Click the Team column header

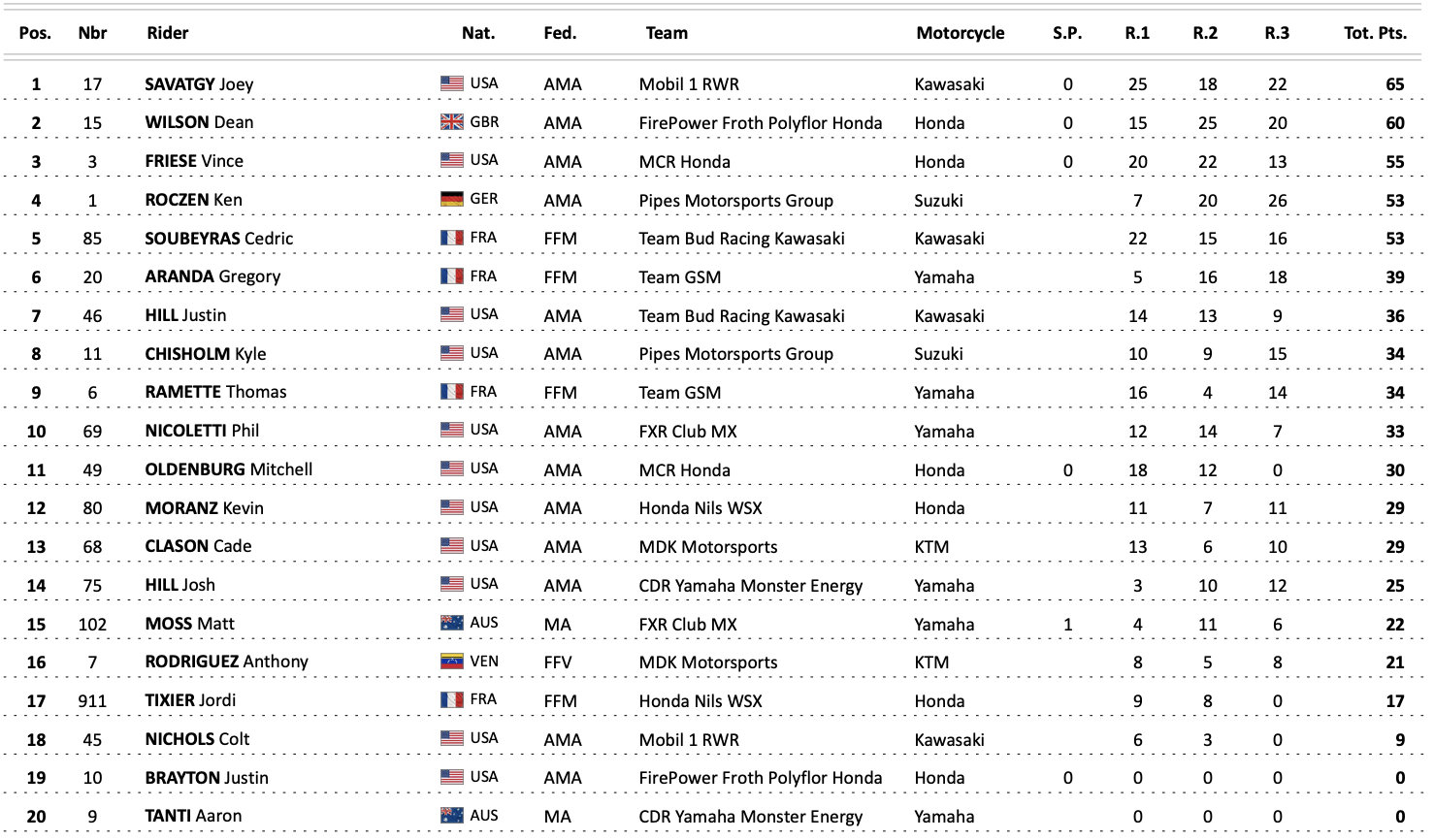[x=667, y=33]
